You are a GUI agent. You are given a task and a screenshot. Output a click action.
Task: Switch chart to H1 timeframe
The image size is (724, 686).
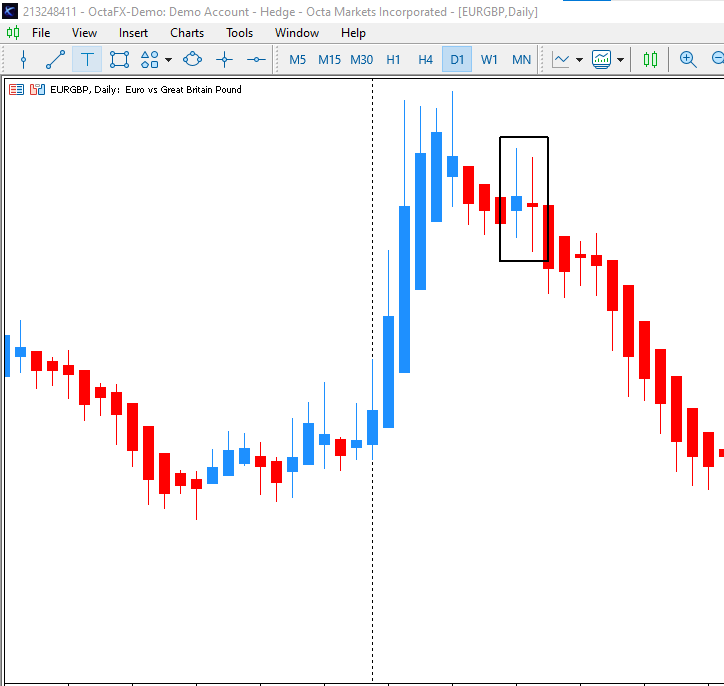[393, 60]
